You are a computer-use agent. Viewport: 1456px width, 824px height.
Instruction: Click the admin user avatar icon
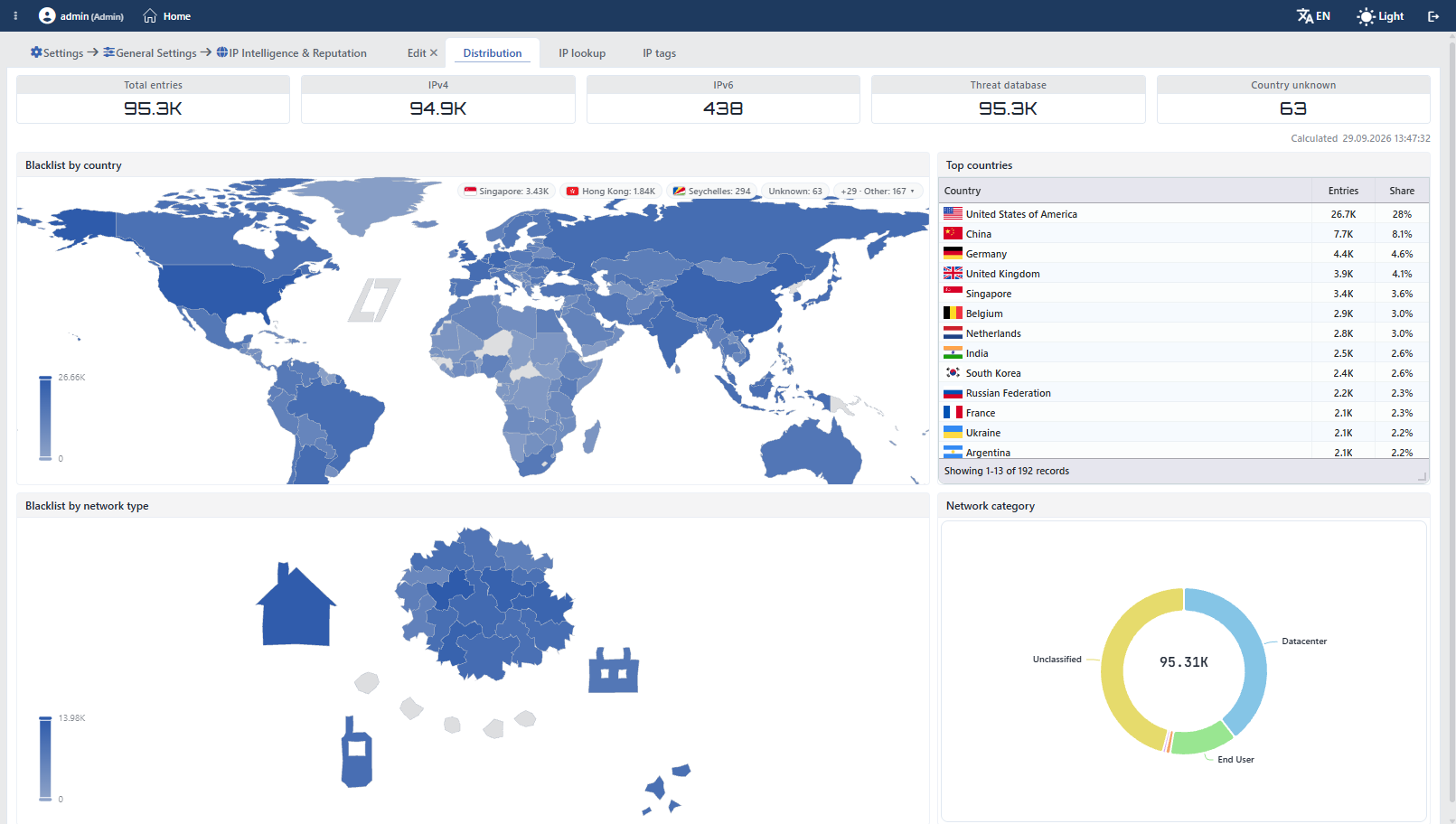tap(47, 16)
